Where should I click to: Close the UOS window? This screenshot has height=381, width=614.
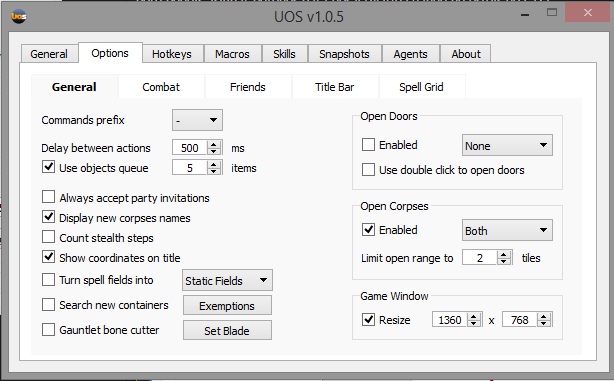coord(587,13)
